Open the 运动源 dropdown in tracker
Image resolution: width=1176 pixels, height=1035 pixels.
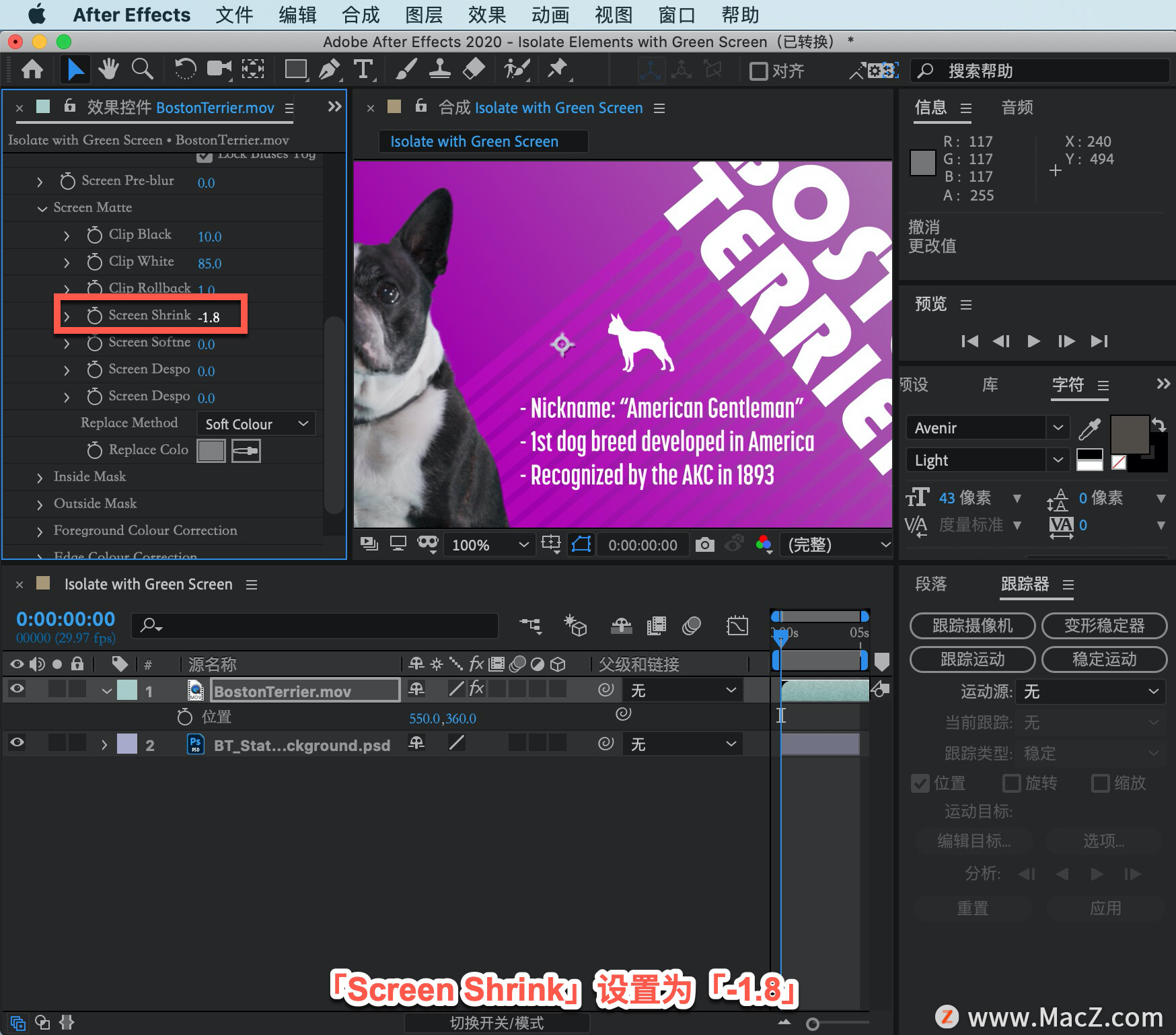[x=1090, y=691]
